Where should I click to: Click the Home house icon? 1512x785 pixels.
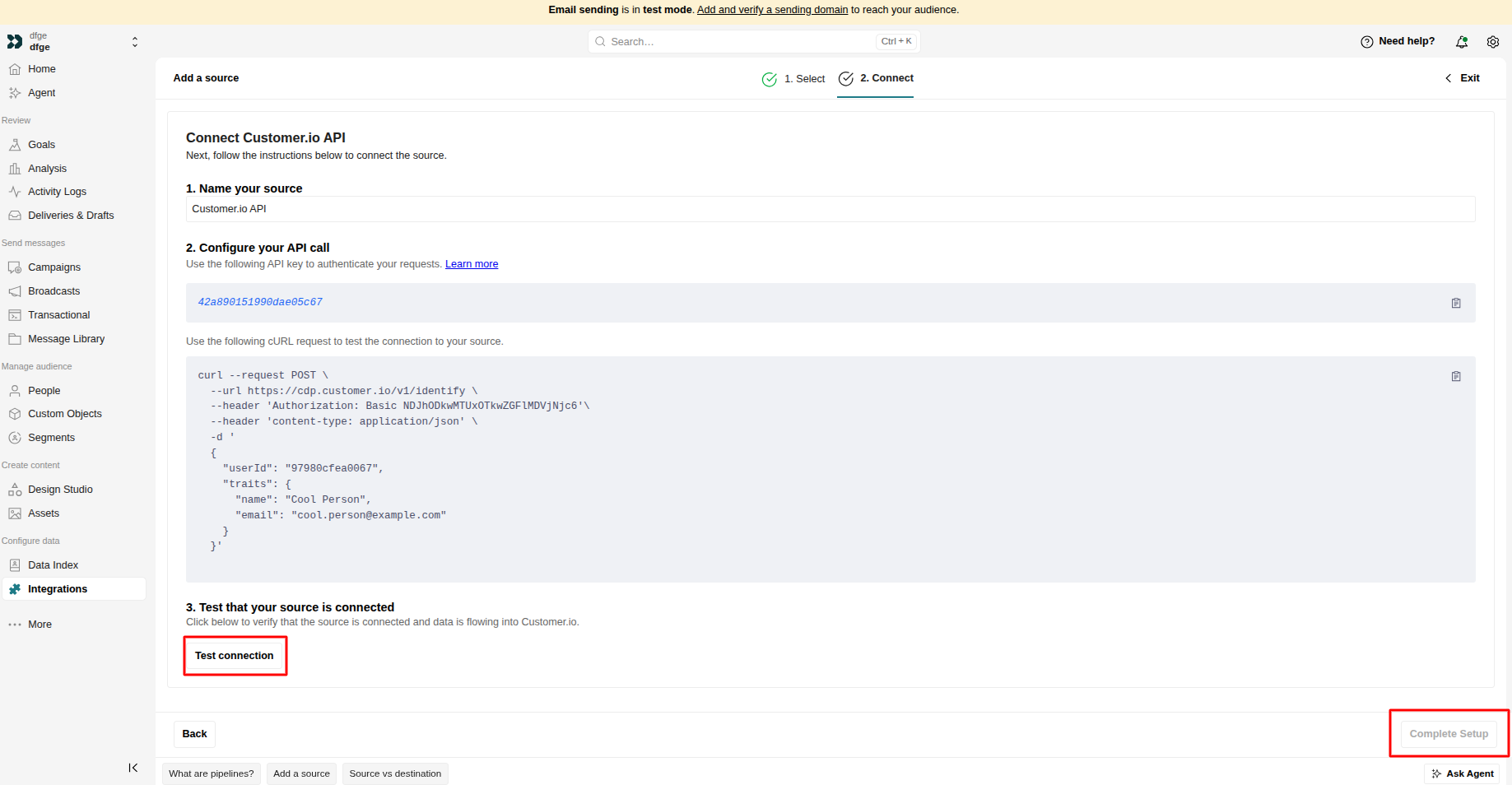pos(15,69)
